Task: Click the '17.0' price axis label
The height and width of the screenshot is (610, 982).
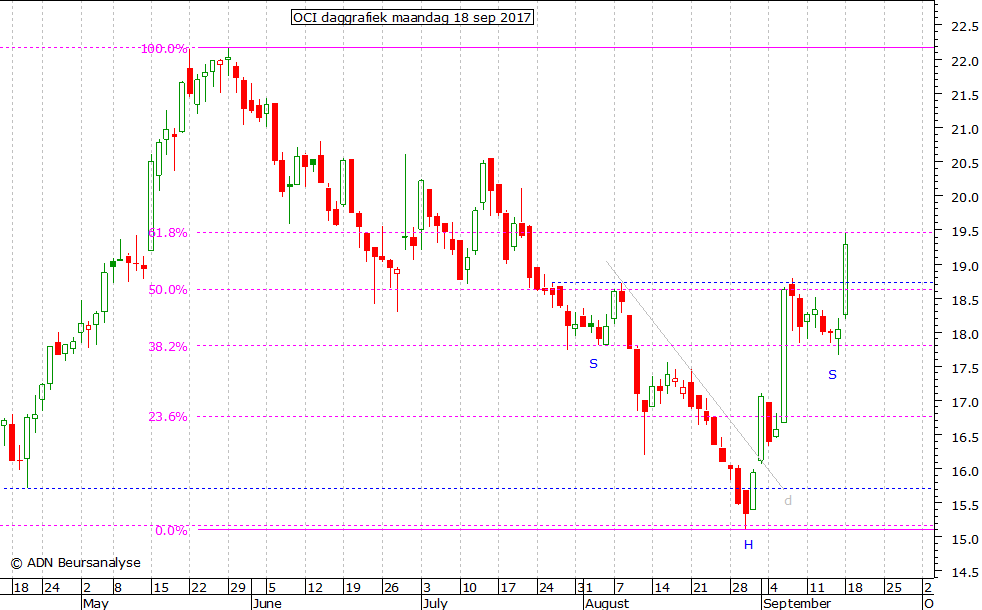Action: coord(964,403)
